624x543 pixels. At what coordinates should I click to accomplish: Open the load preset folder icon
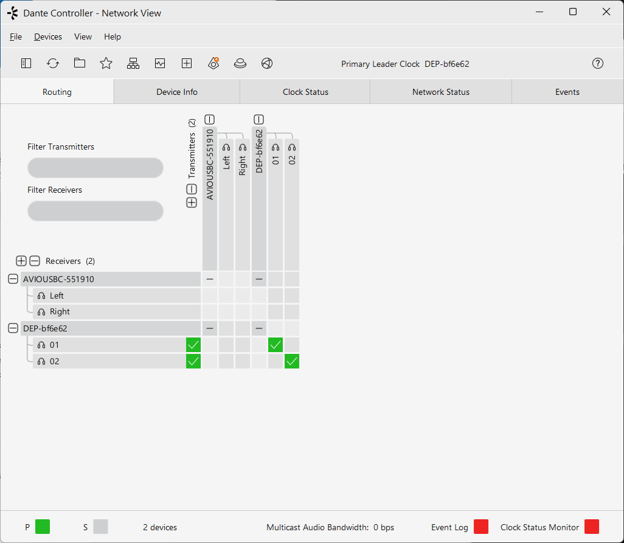click(80, 63)
